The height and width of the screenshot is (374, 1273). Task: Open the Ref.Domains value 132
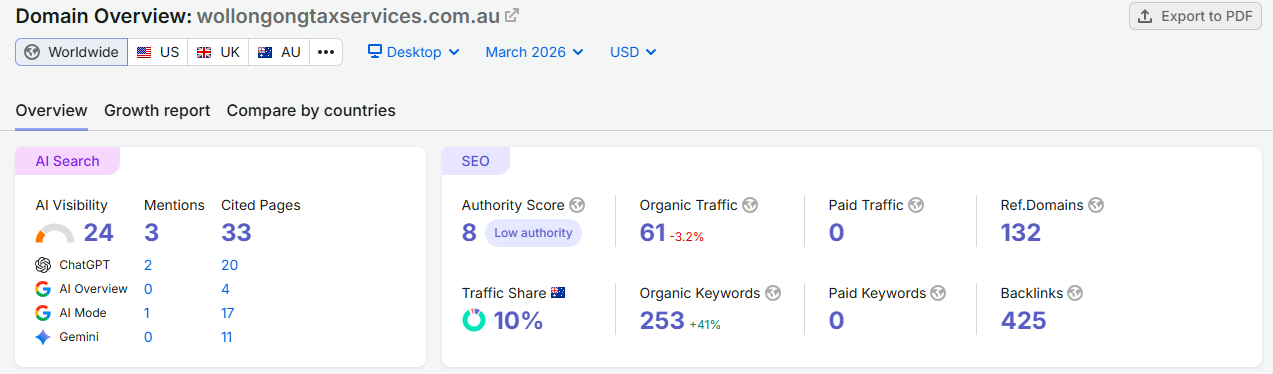(x=1021, y=233)
